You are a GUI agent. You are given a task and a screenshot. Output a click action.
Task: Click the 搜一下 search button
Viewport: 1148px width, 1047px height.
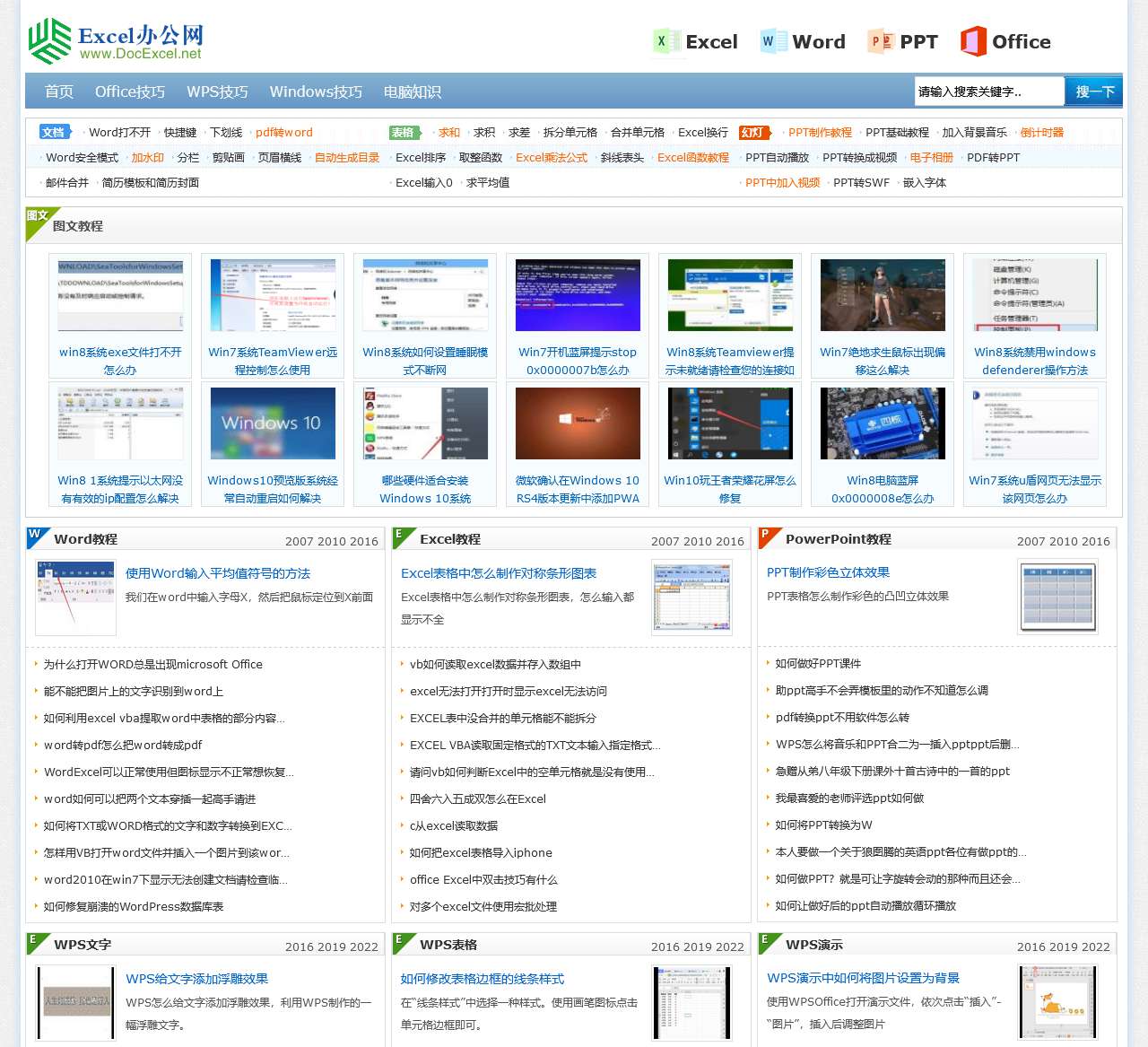(1094, 92)
